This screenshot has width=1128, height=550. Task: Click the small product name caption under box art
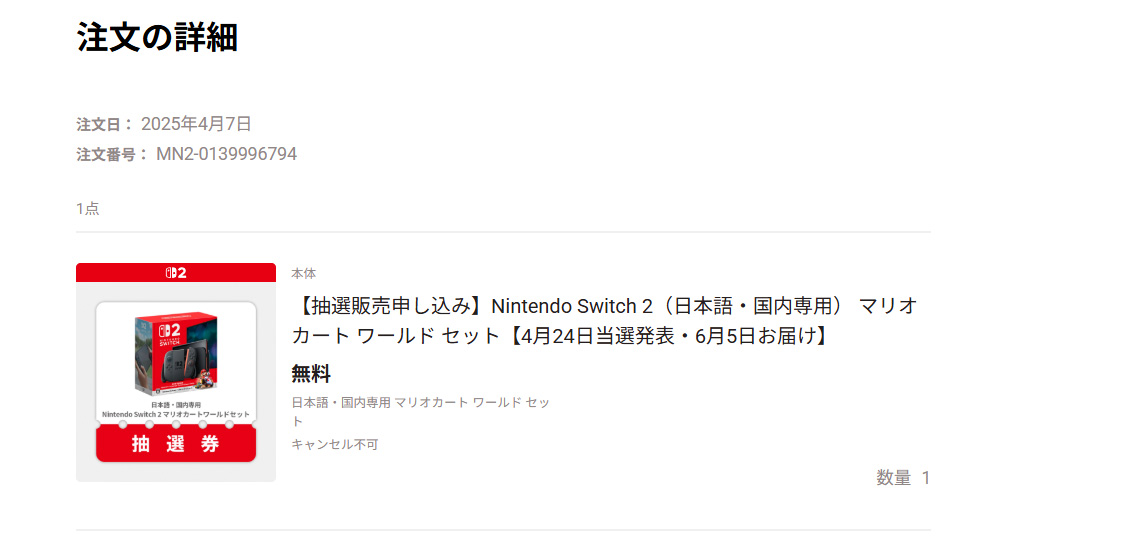[176, 410]
